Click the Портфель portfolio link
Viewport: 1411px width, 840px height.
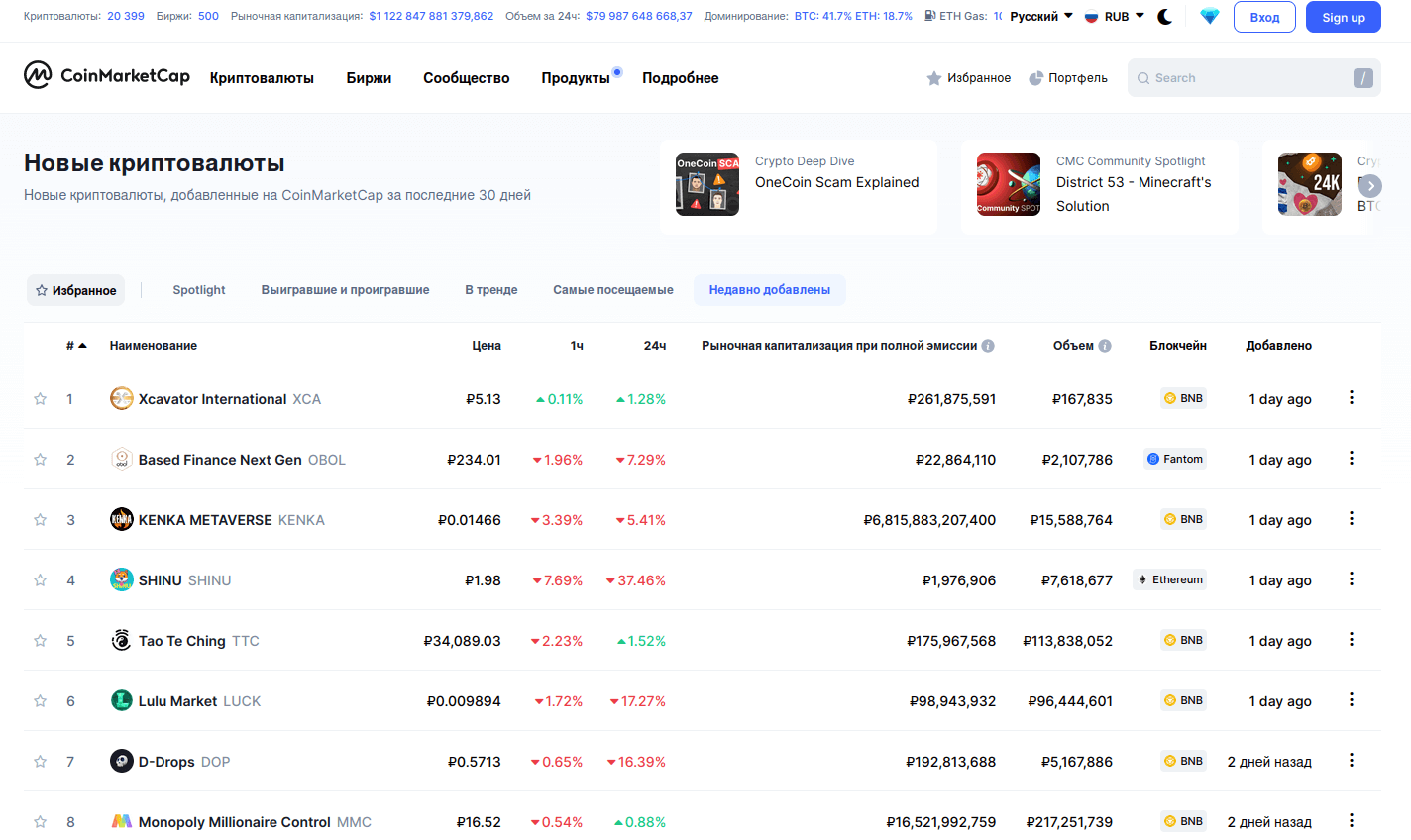[1068, 78]
